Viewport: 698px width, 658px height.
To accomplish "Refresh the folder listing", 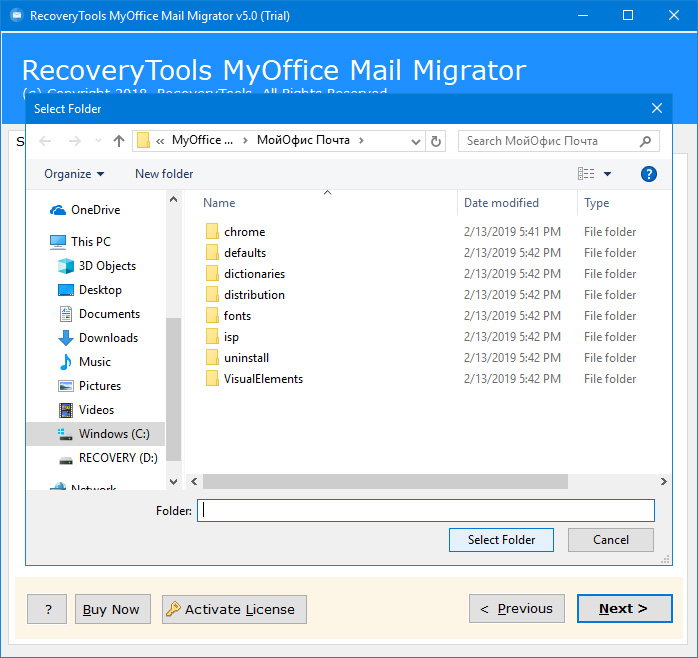I will pos(436,141).
